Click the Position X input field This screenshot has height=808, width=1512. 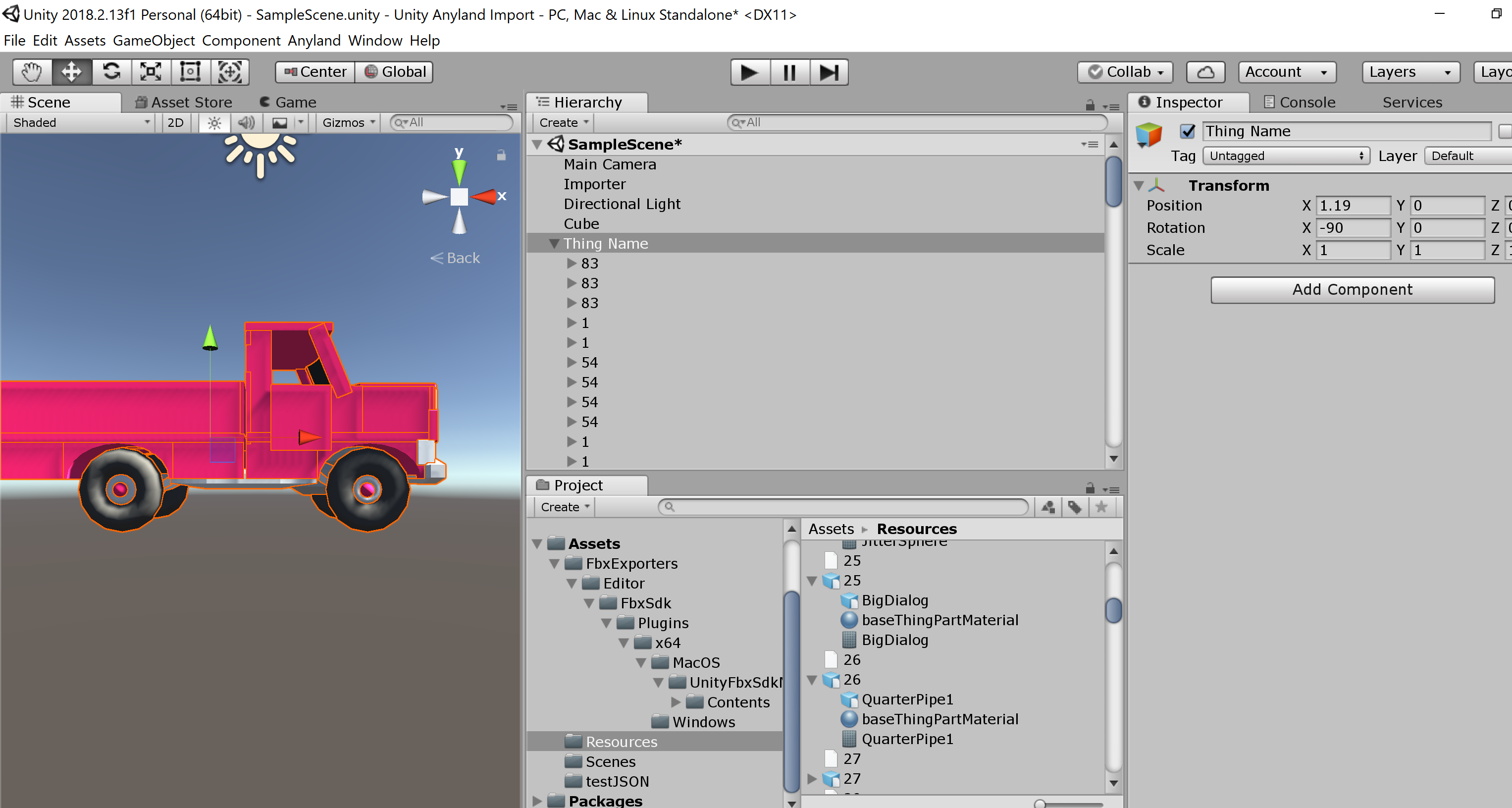(1353, 206)
